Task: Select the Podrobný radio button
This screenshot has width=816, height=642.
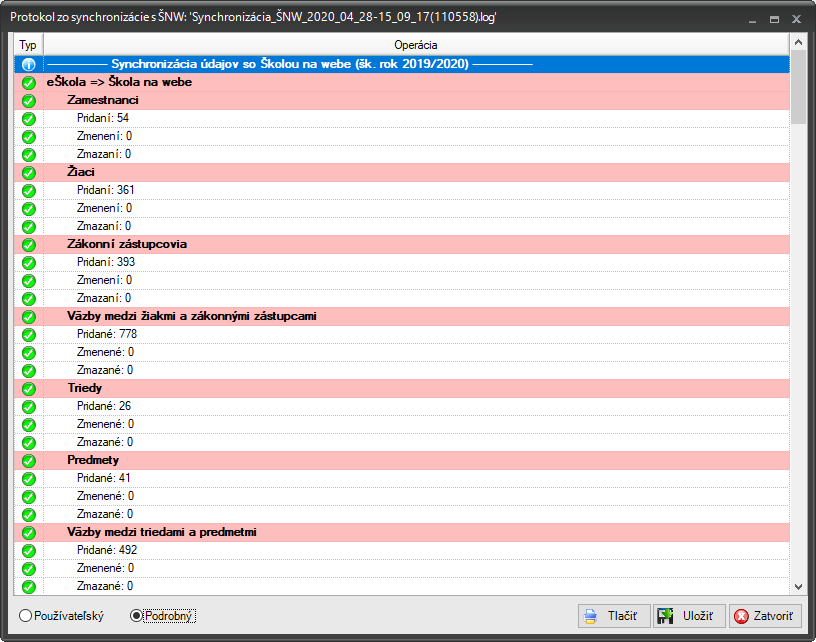Action: [136, 616]
